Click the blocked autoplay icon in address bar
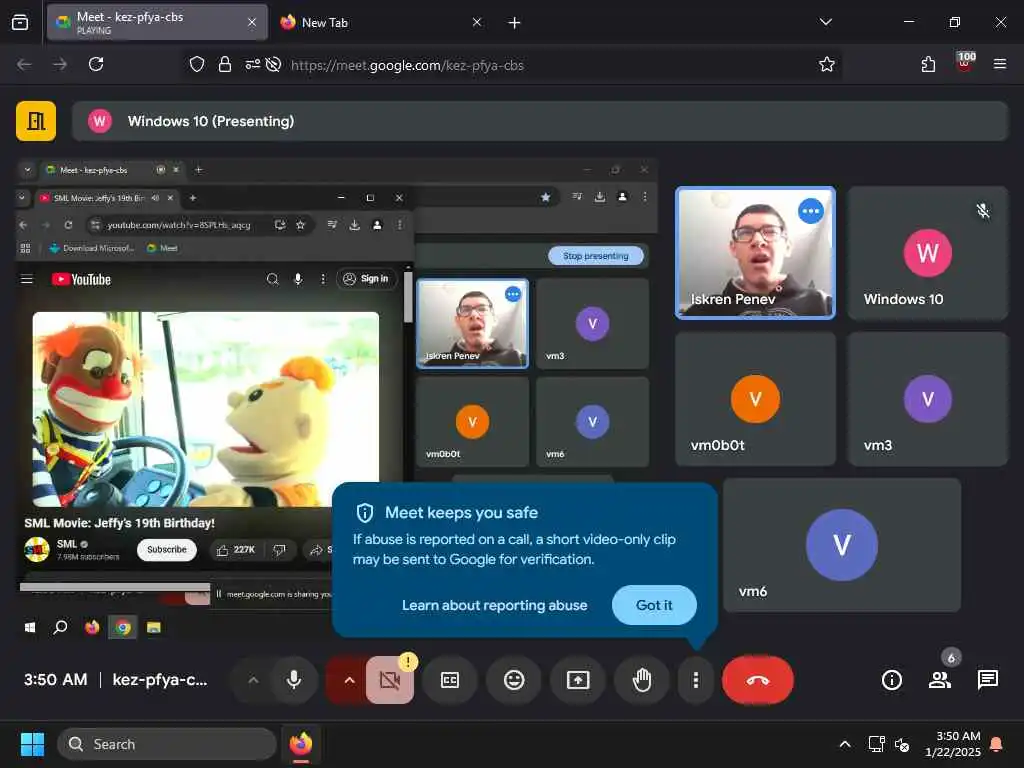1024x768 pixels. [x=274, y=64]
